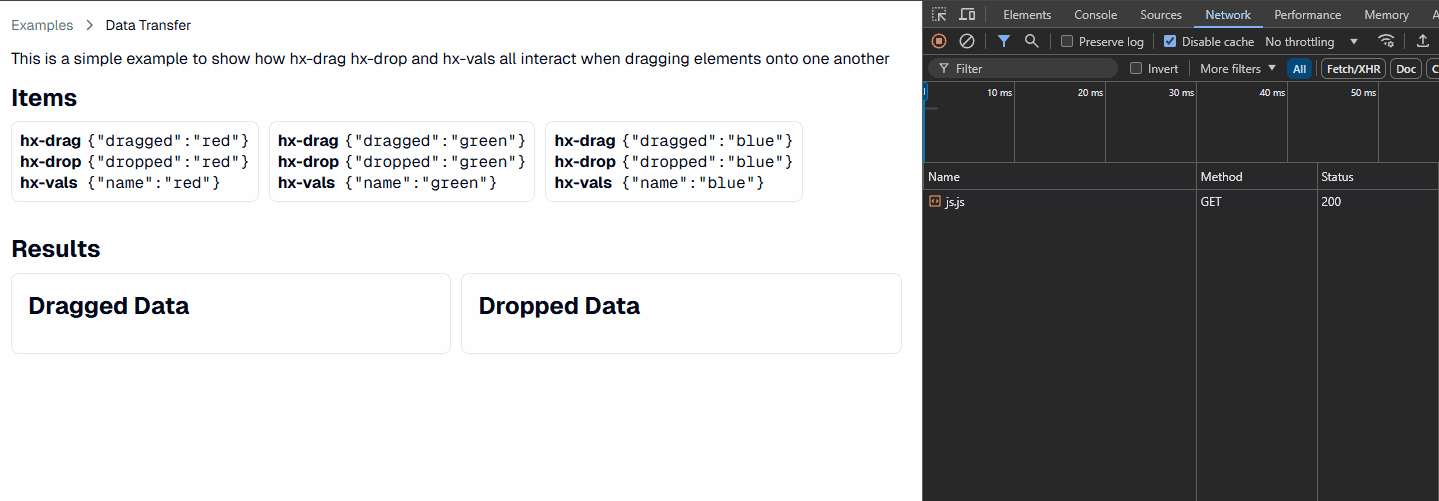Sort requests by Name column header
Viewport: 1439px width, 501px height.
point(1059,176)
